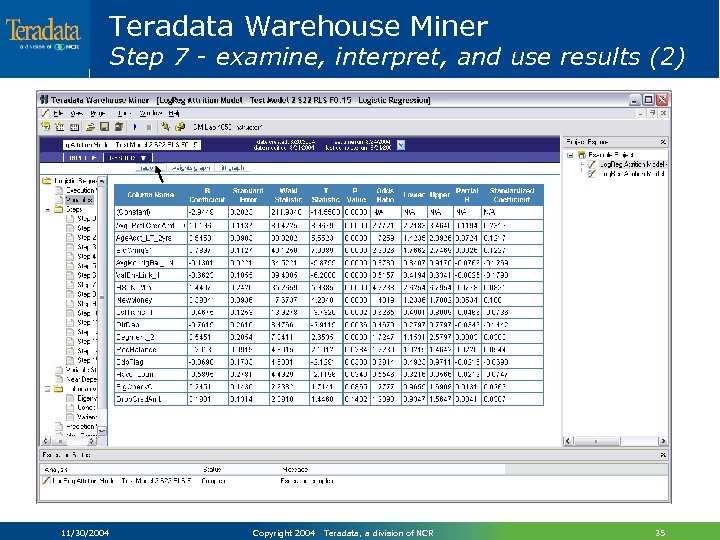
Task: Select the Eigenvalues item in results tree
Action: click(x=82, y=398)
